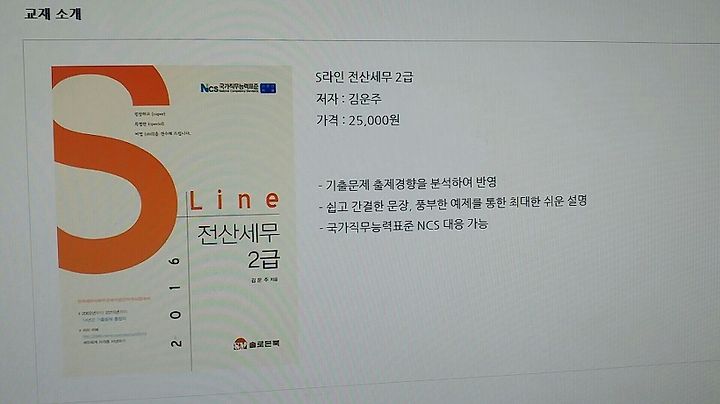Click the orange highlighted line on cover bottom
Image resolution: width=720 pixels, height=404 pixels.
tap(114, 299)
